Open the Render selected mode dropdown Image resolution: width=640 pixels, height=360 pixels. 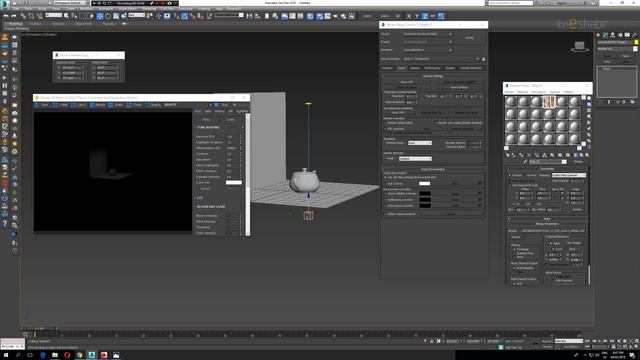tap(415, 158)
